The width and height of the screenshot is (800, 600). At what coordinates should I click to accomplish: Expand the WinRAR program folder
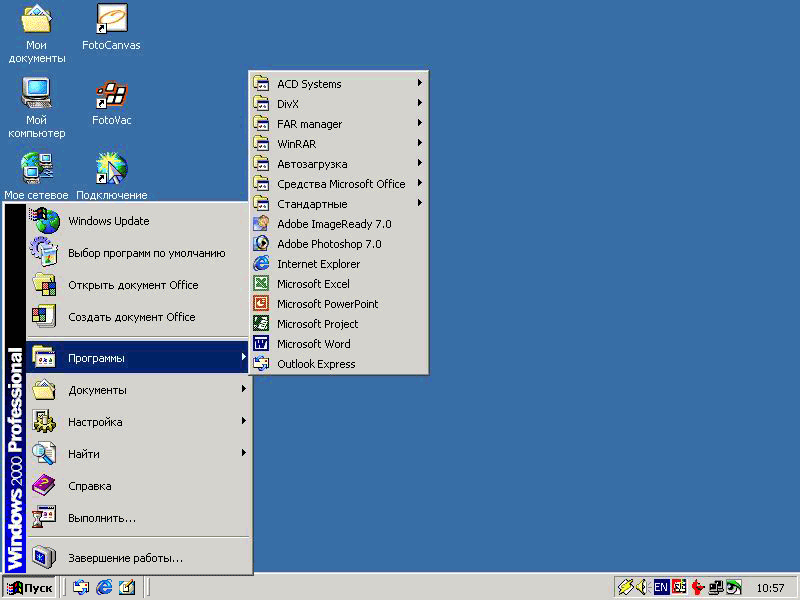(338, 144)
